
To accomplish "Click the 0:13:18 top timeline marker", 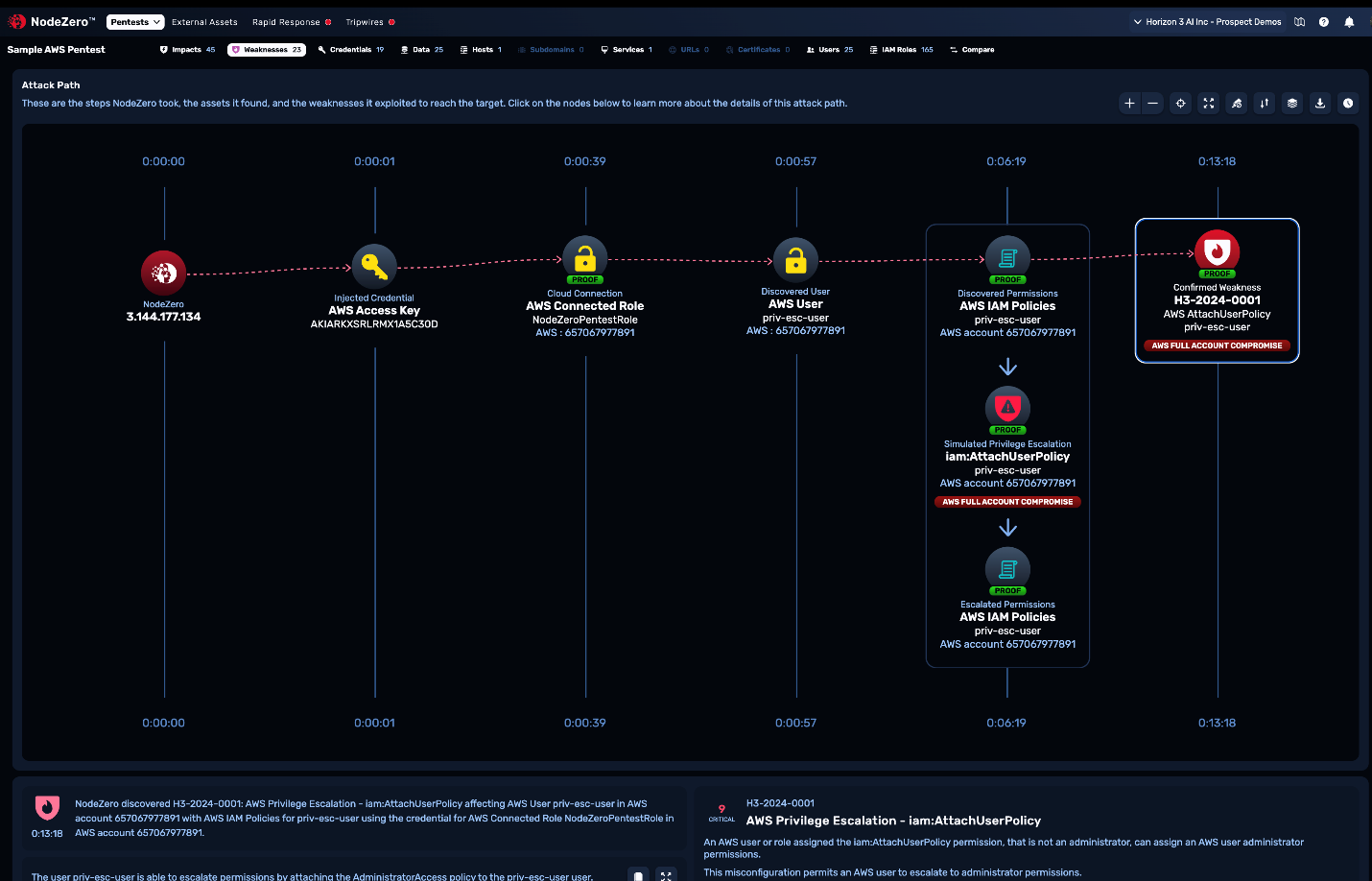I will (1217, 161).
